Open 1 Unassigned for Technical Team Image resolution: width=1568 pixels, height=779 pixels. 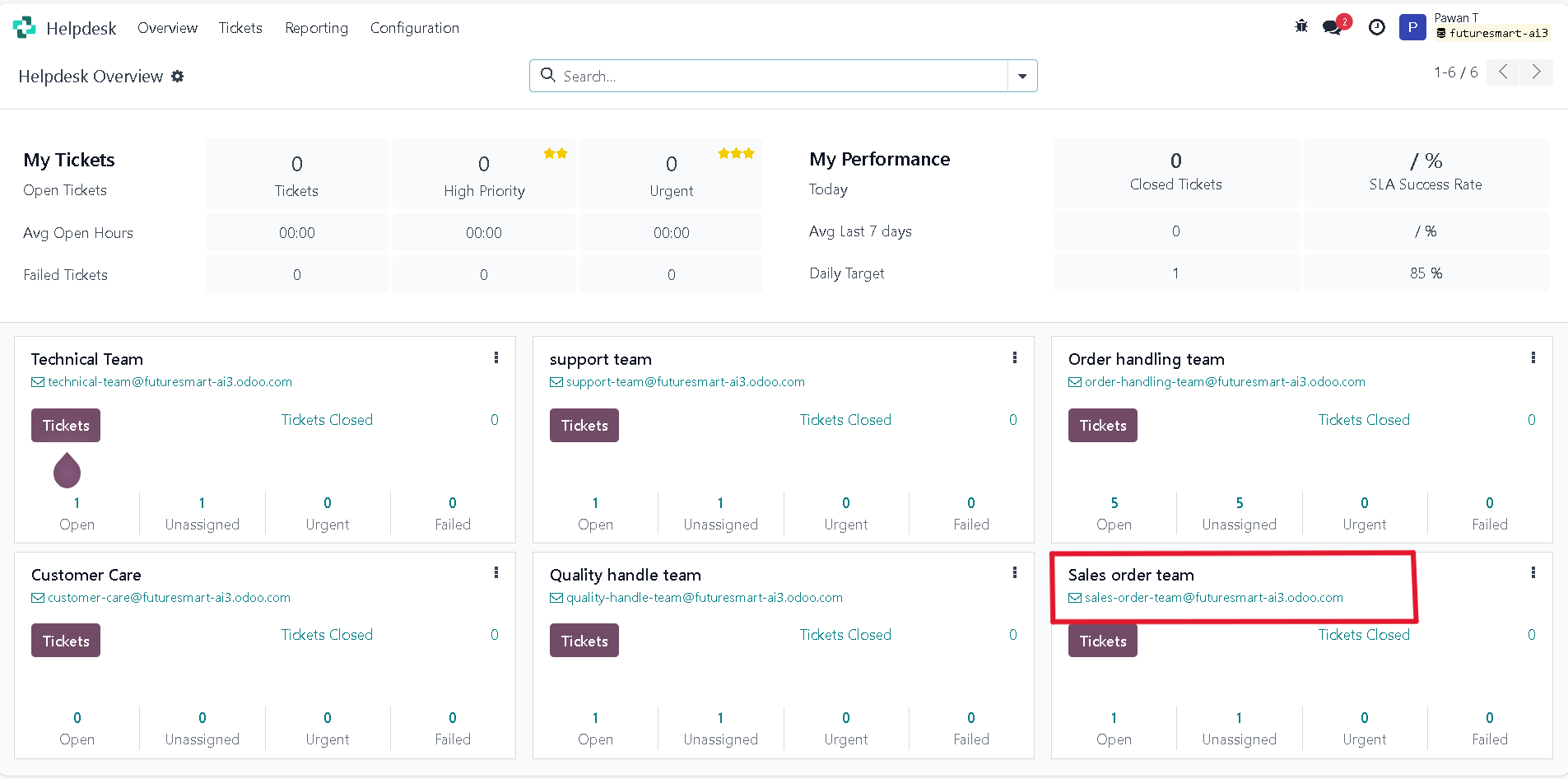(202, 513)
